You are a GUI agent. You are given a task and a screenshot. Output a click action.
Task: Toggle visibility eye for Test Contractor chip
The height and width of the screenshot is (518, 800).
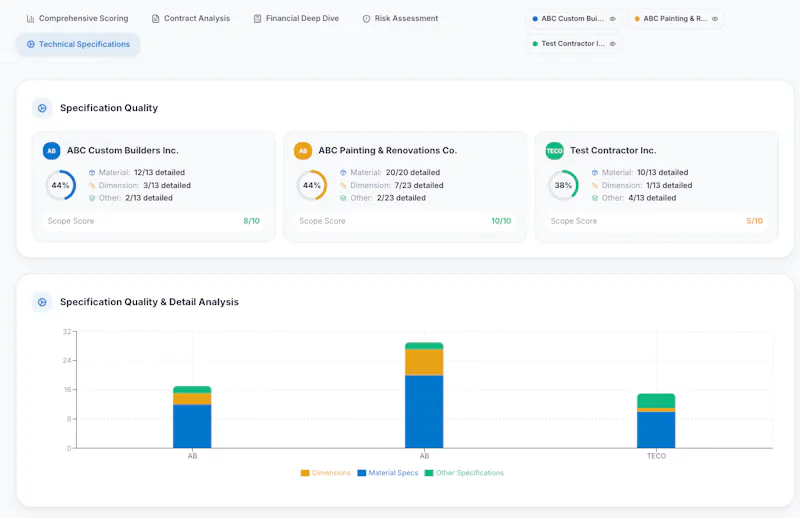coord(613,44)
